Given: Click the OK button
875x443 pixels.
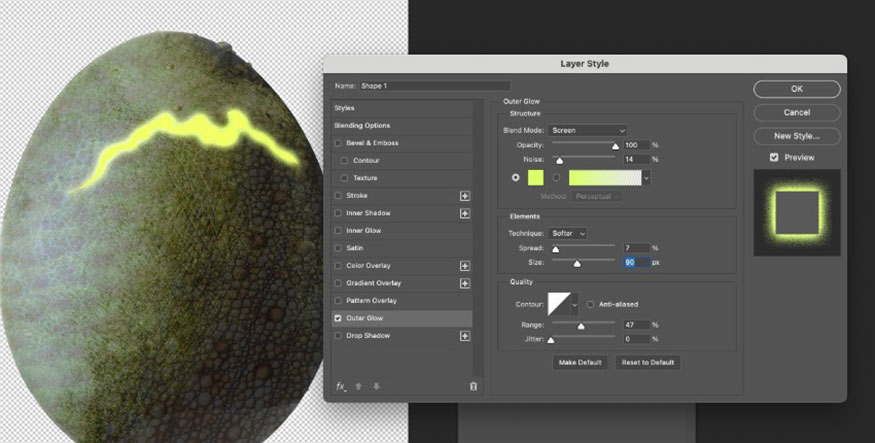Looking at the screenshot, I should point(797,89).
